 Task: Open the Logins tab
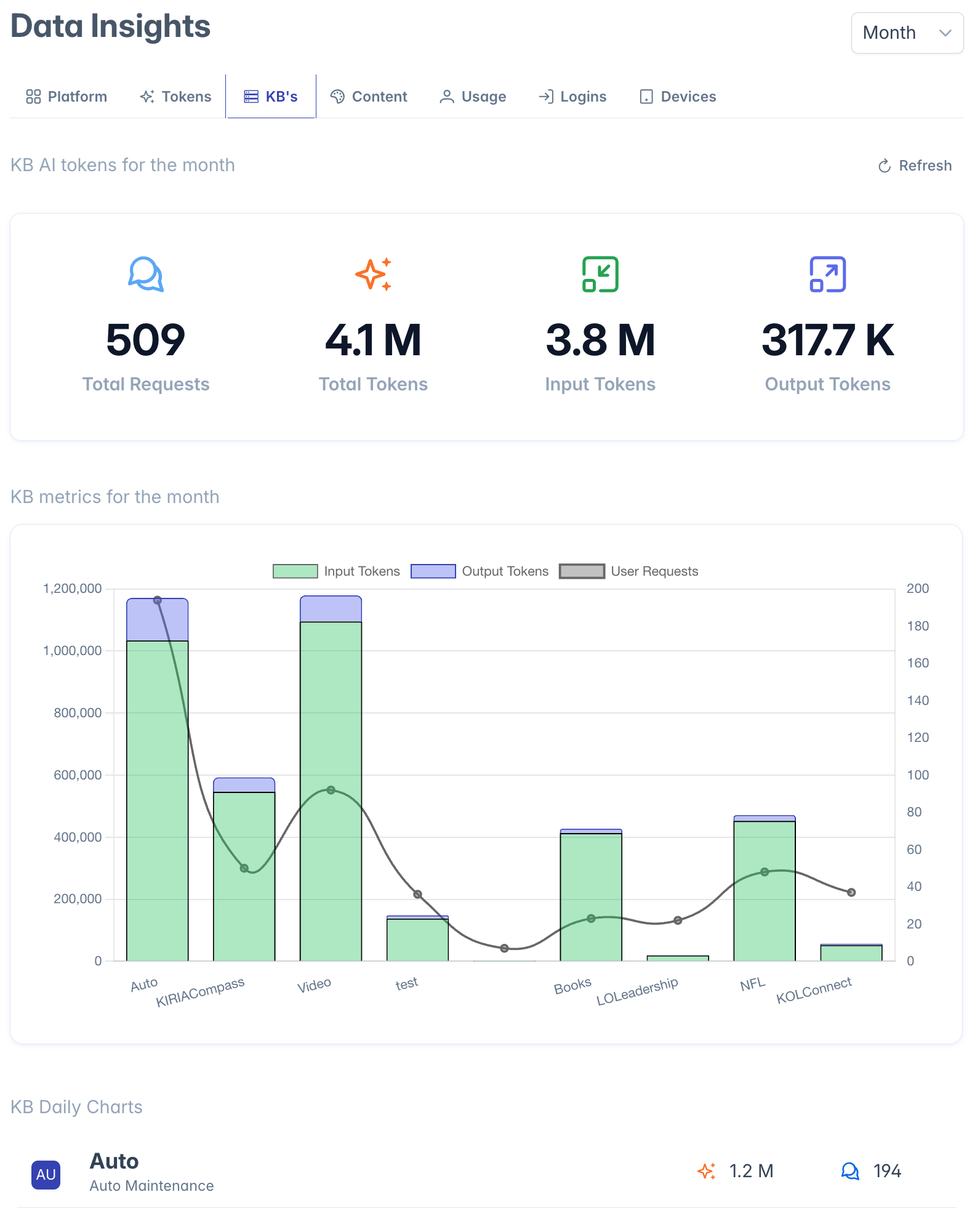[x=572, y=97]
